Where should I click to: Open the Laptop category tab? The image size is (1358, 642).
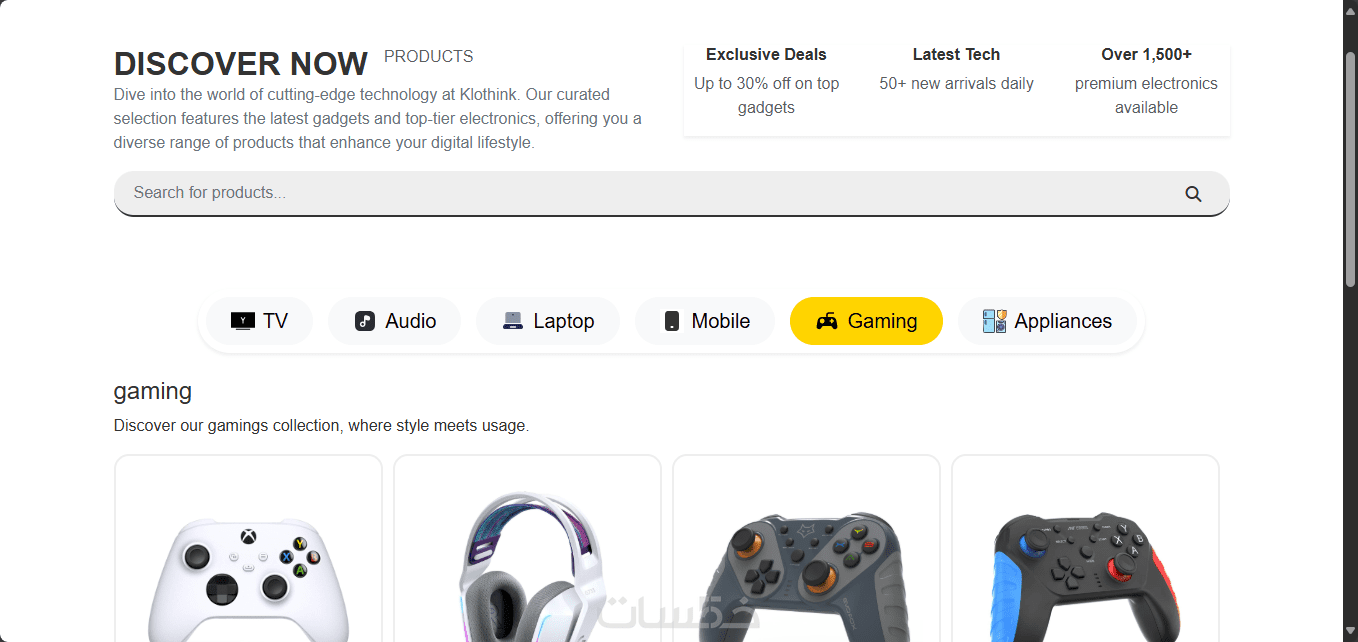click(x=548, y=321)
